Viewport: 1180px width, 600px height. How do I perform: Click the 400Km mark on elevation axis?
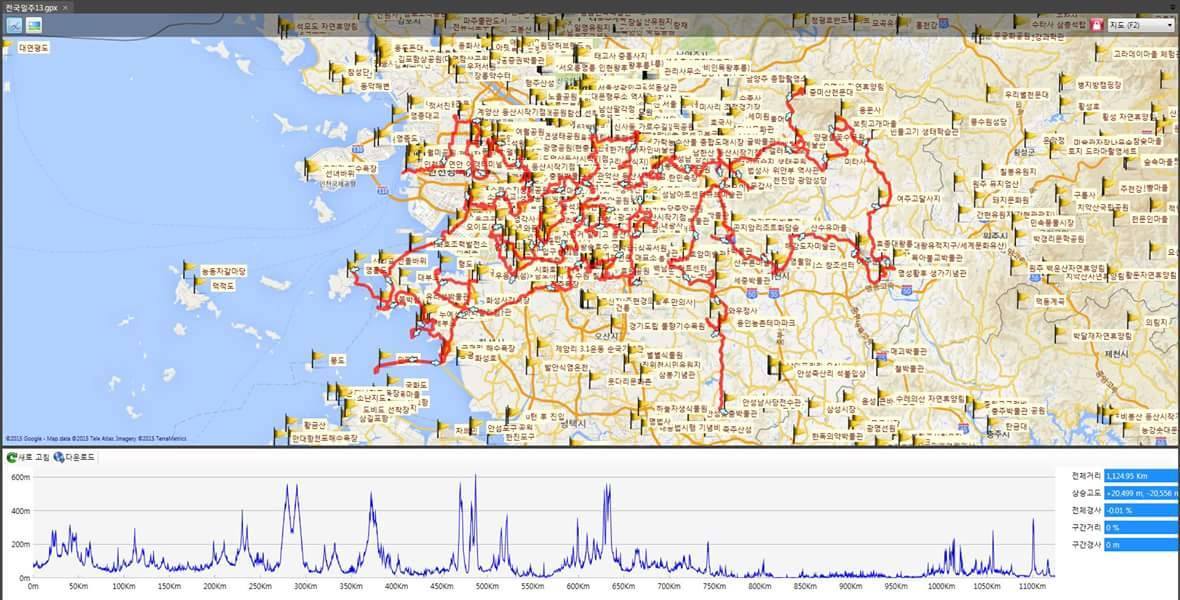395,586
